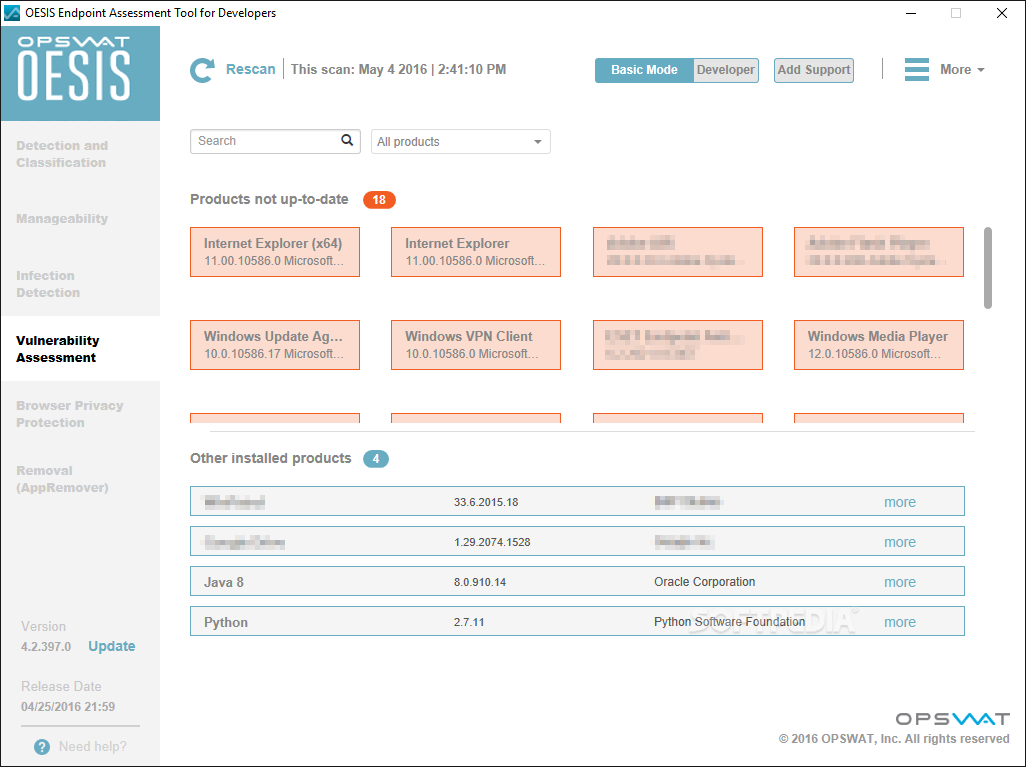Expand the More dropdown arrow
The height and width of the screenshot is (767, 1026).
point(980,70)
